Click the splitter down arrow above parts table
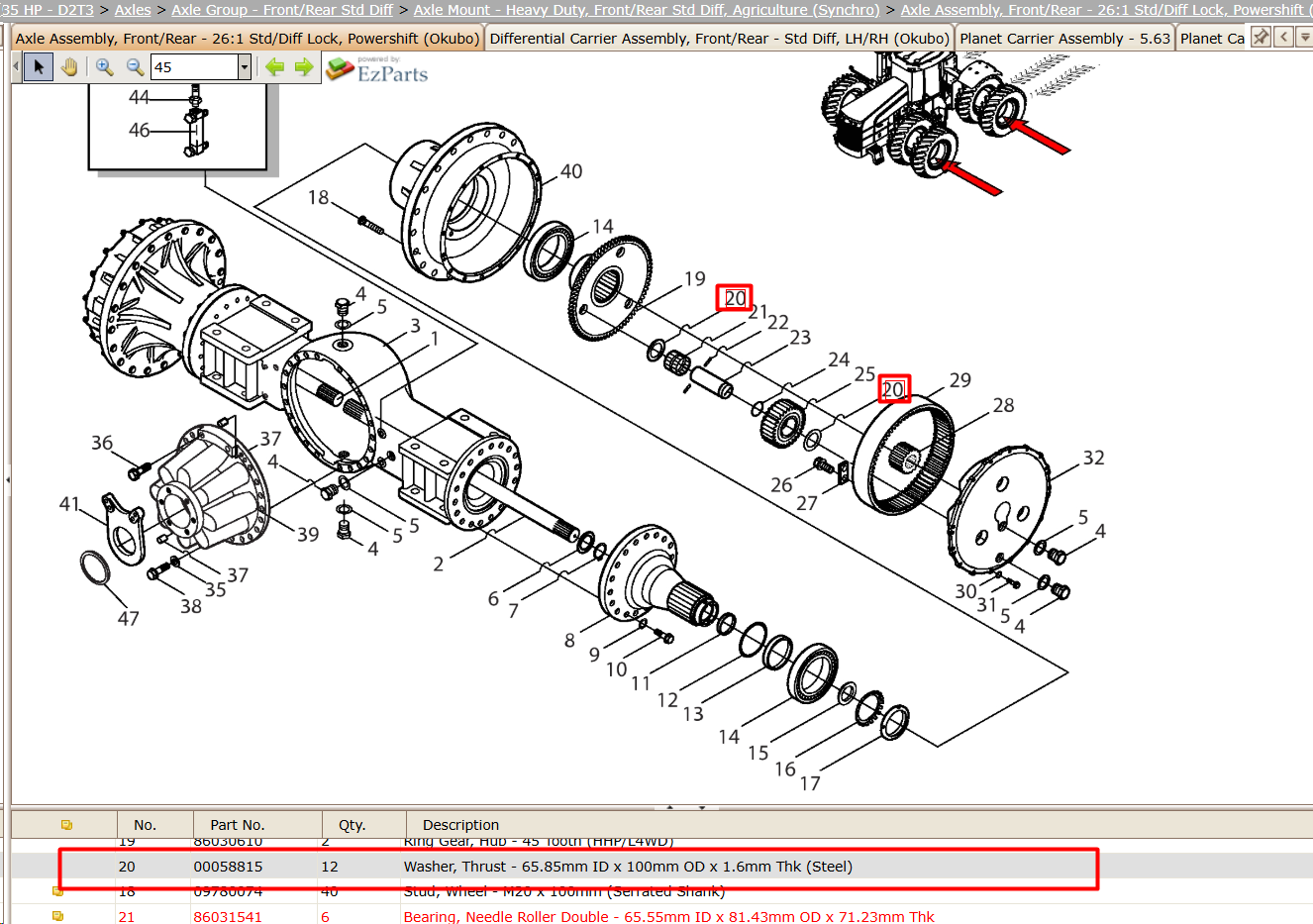 702,807
